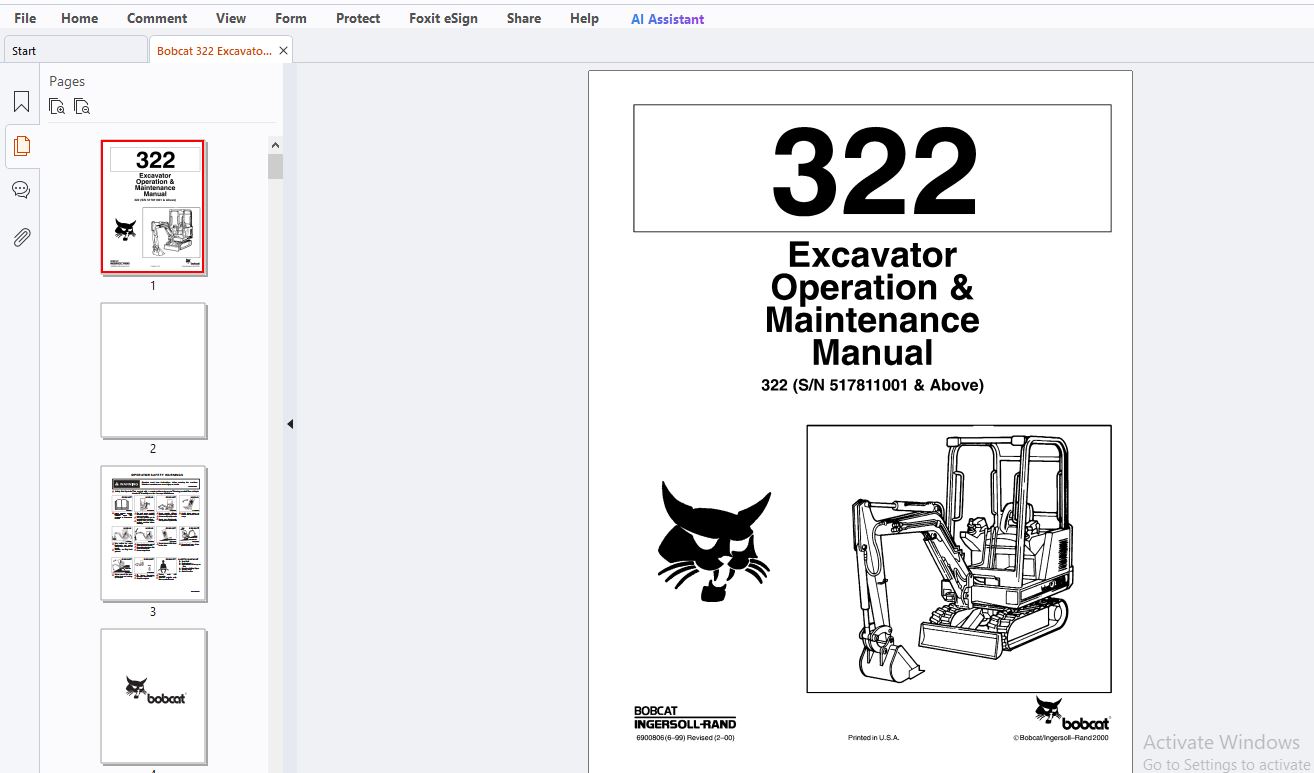This screenshot has width=1314, height=773.
Task: Click the page number 3 label
Action: click(153, 612)
